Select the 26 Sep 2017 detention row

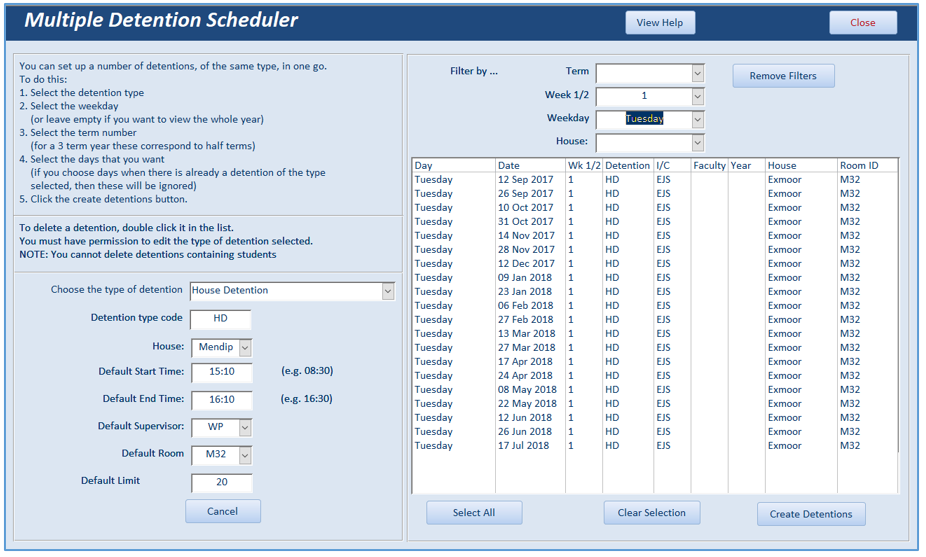pos(655,194)
